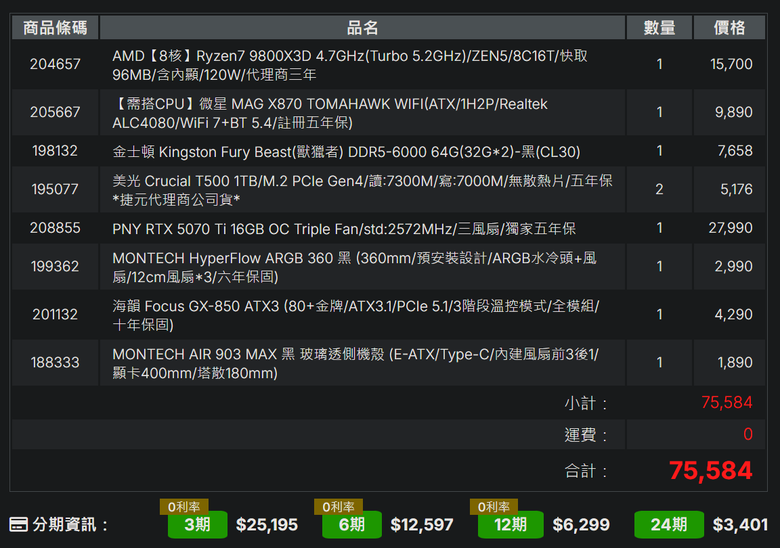The image size is (780, 548).
Task: Click the subtotal value in the 小計 row
Action: pyautogui.click(x=727, y=402)
